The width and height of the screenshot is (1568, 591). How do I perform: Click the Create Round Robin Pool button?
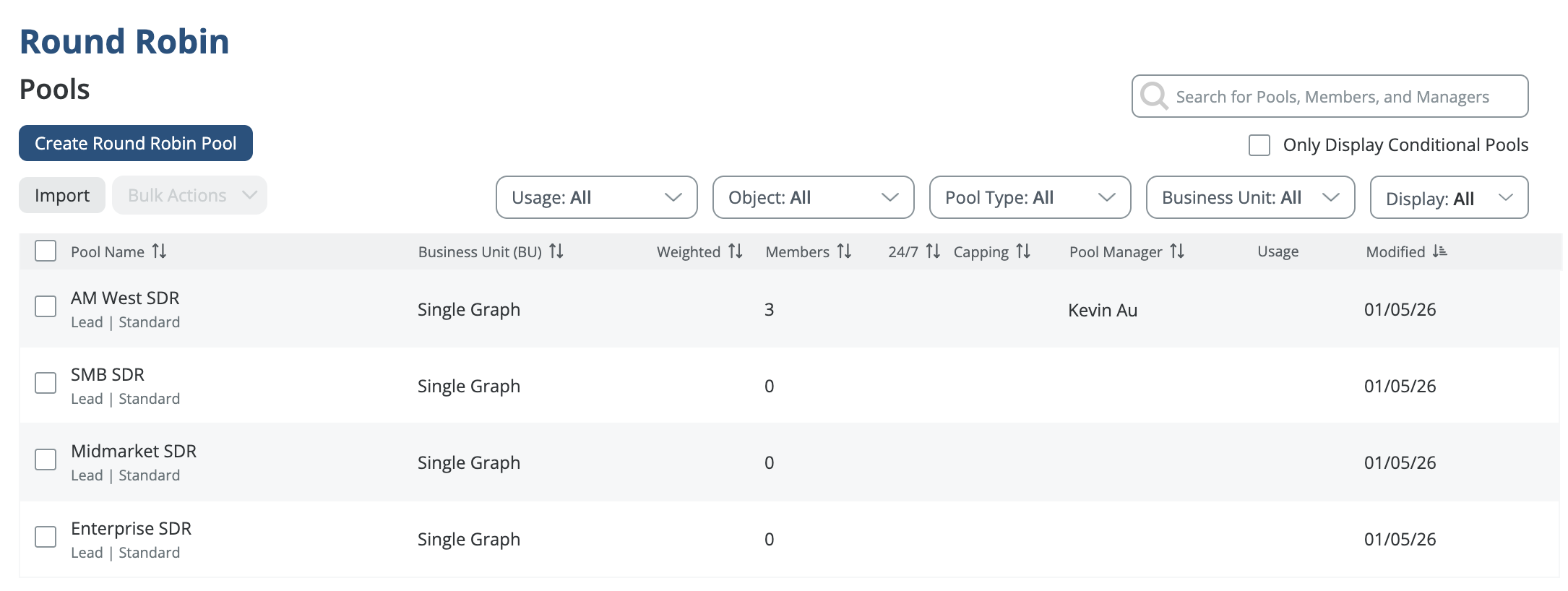click(x=136, y=143)
